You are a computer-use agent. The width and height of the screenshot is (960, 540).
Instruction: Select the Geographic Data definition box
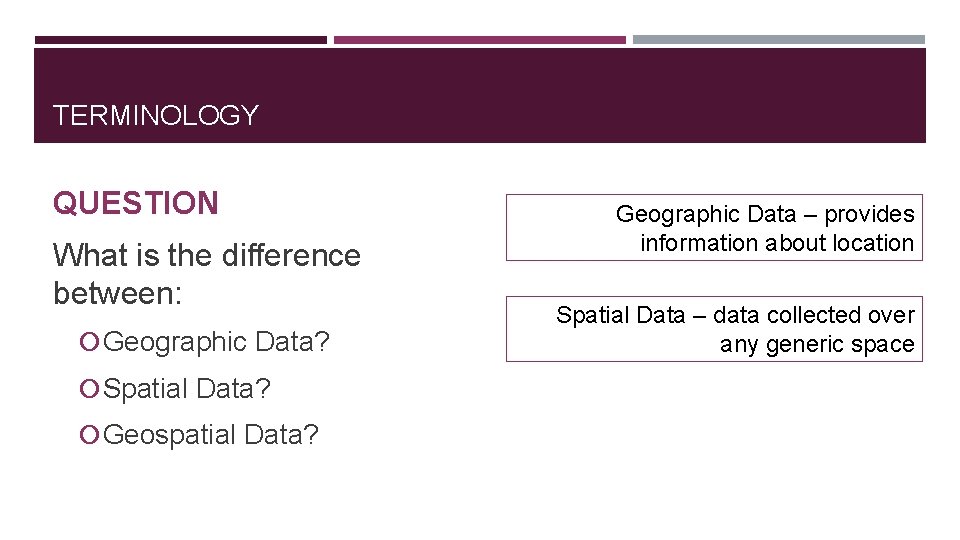coord(714,228)
